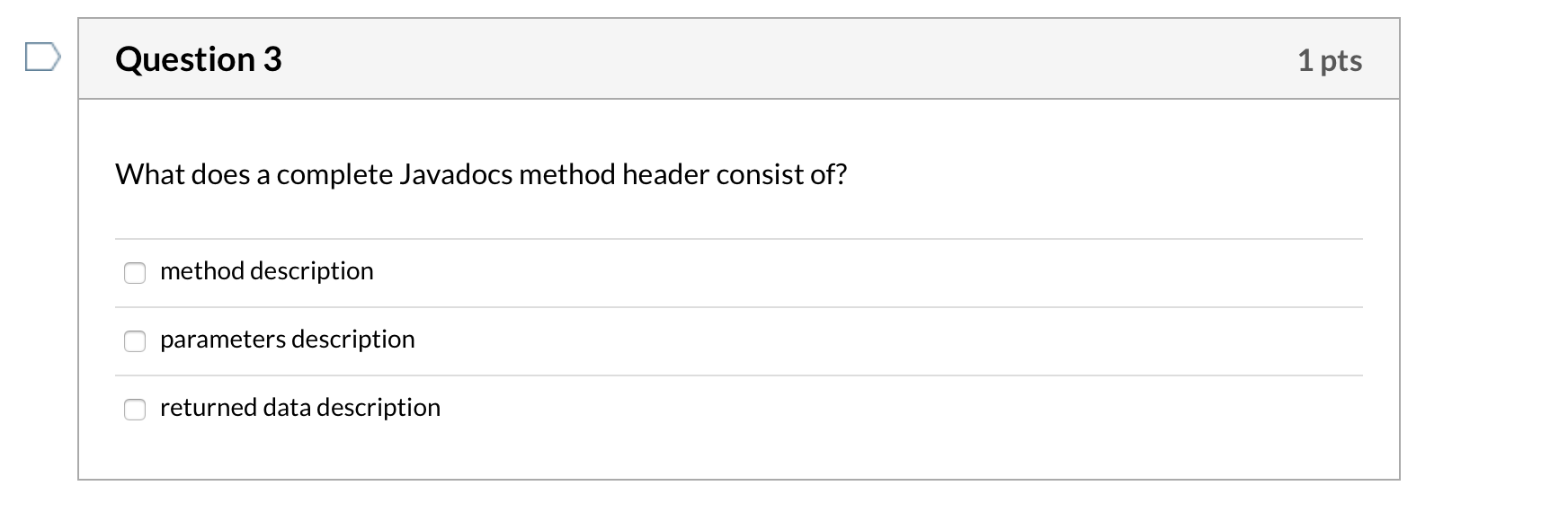Click the empty checkbox next to returned data description
Image resolution: width=1568 pixels, height=521 pixels.
tap(134, 409)
